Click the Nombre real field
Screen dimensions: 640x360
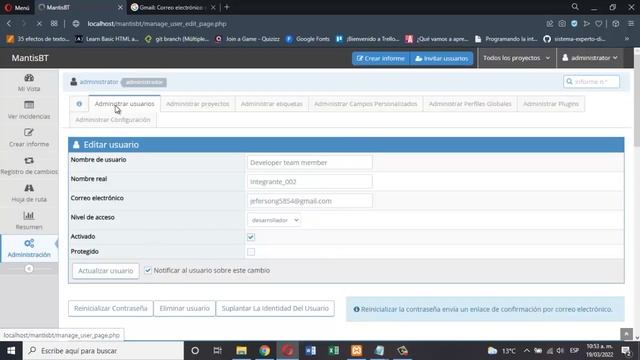309,182
